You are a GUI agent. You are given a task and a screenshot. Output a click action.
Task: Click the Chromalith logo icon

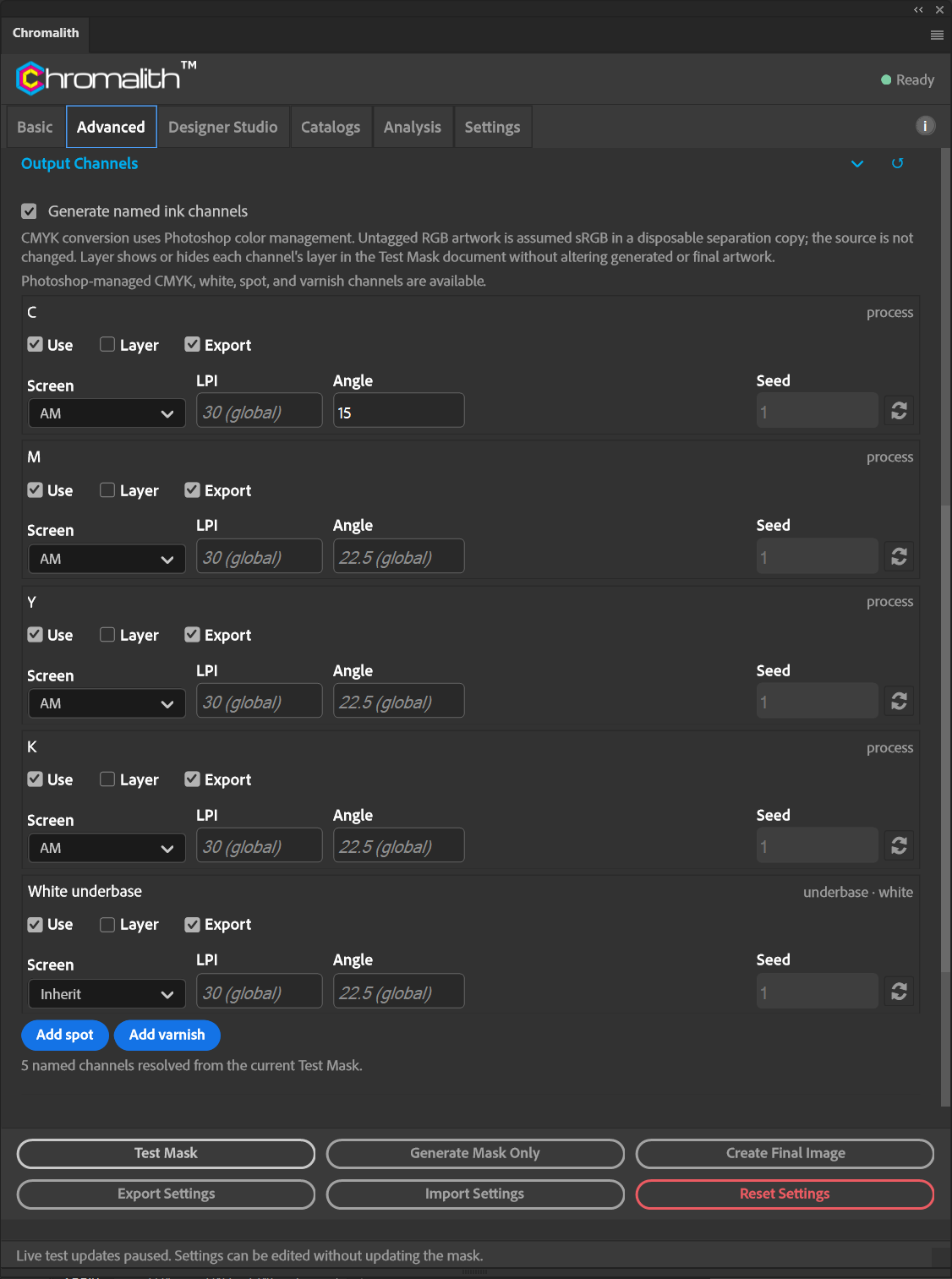tap(30, 79)
